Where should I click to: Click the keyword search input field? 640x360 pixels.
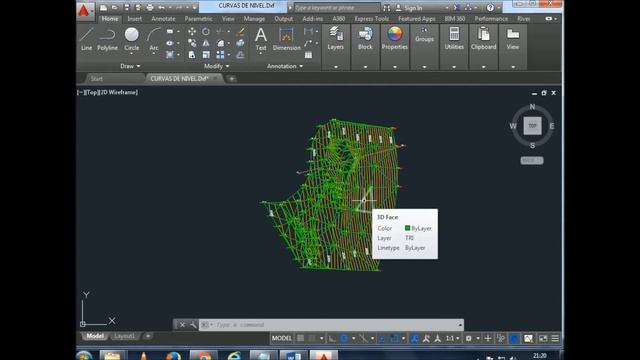click(x=337, y=8)
